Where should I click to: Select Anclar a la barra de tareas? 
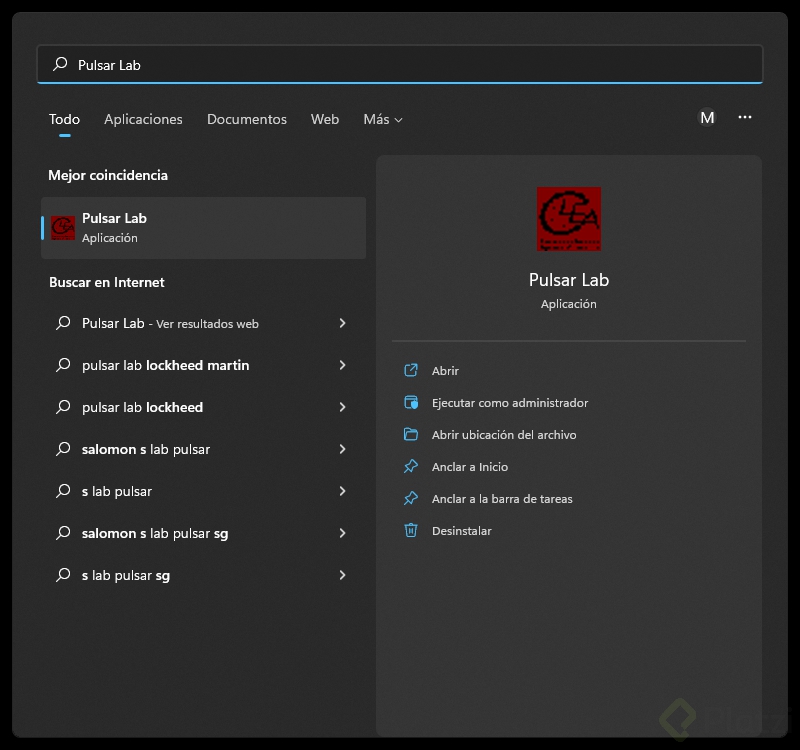[502, 499]
